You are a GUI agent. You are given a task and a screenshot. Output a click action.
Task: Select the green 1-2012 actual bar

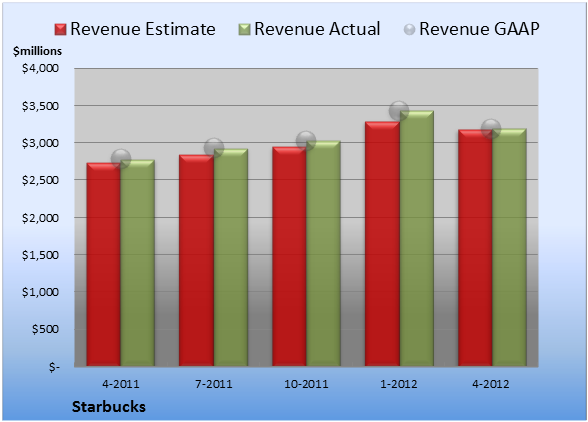coord(417,238)
